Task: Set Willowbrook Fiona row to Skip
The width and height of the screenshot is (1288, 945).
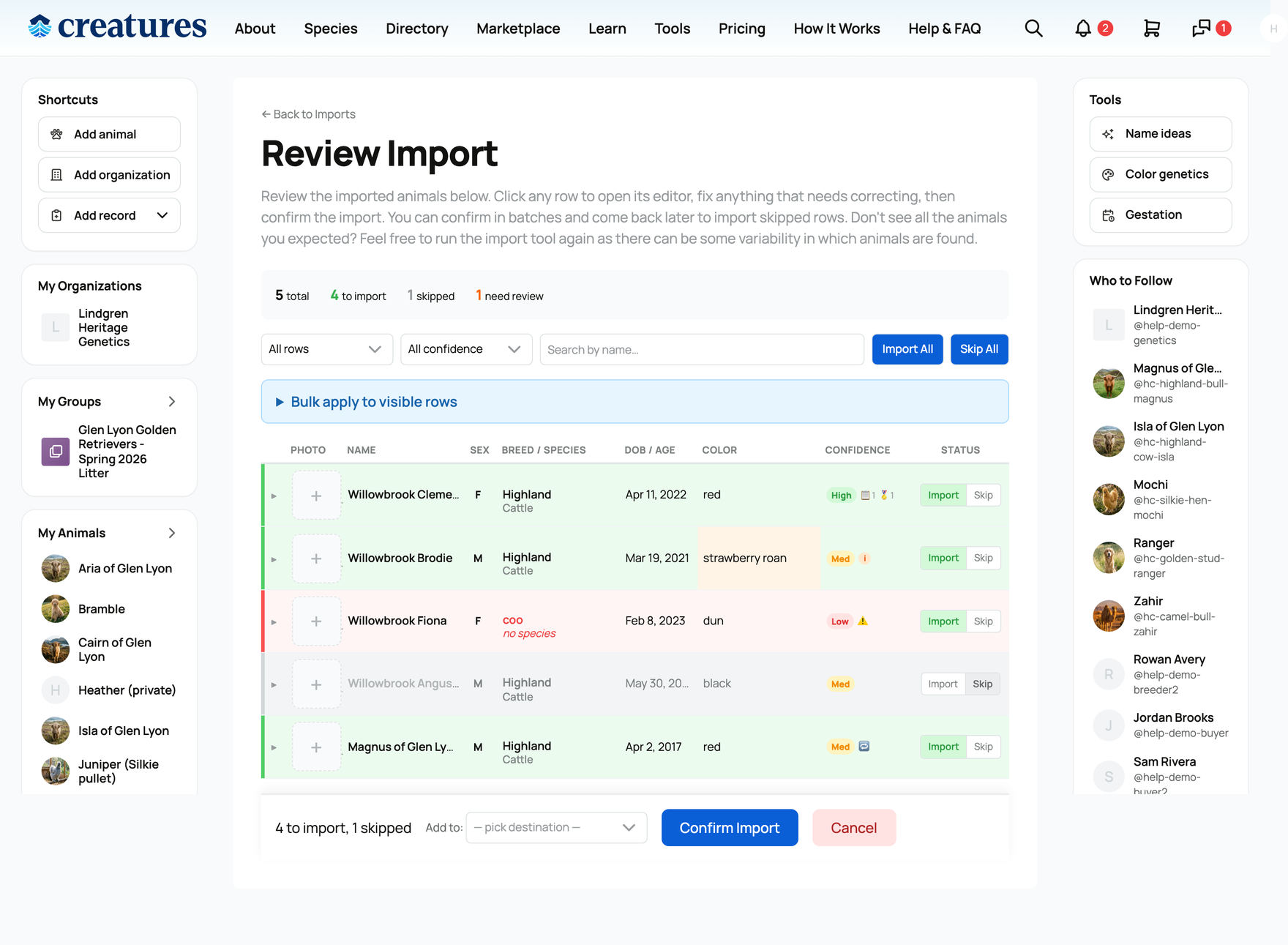Action: pos(984,621)
